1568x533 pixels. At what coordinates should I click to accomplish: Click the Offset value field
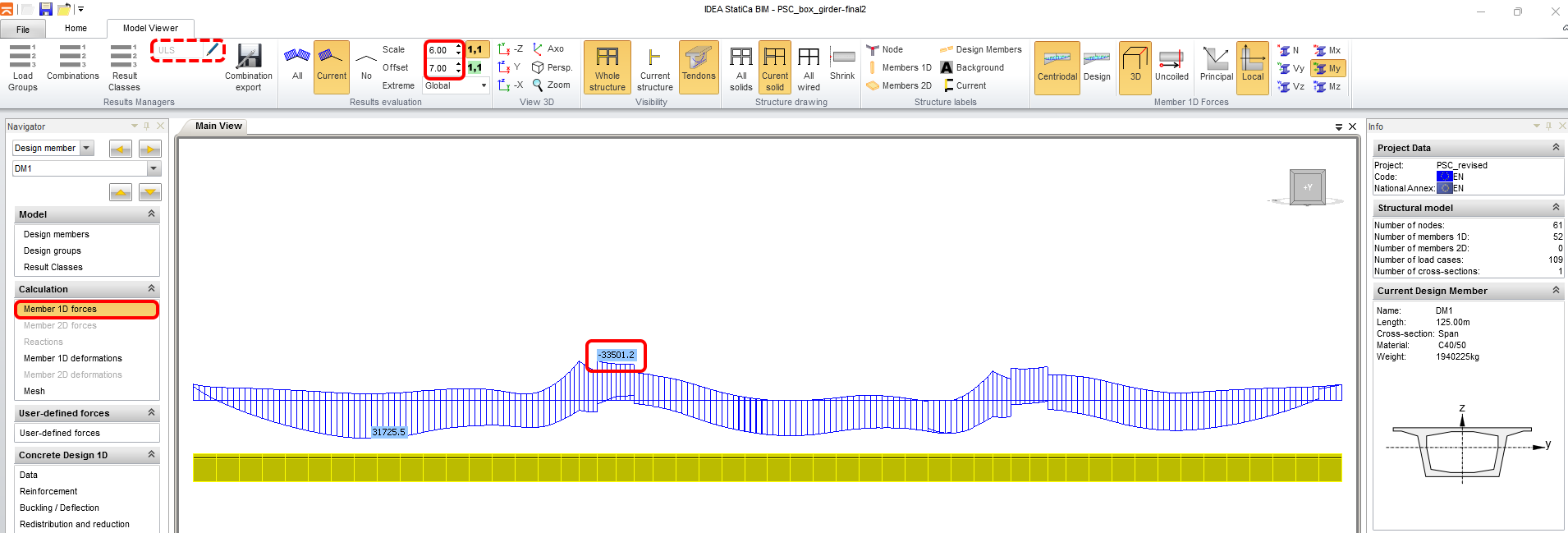click(x=440, y=68)
